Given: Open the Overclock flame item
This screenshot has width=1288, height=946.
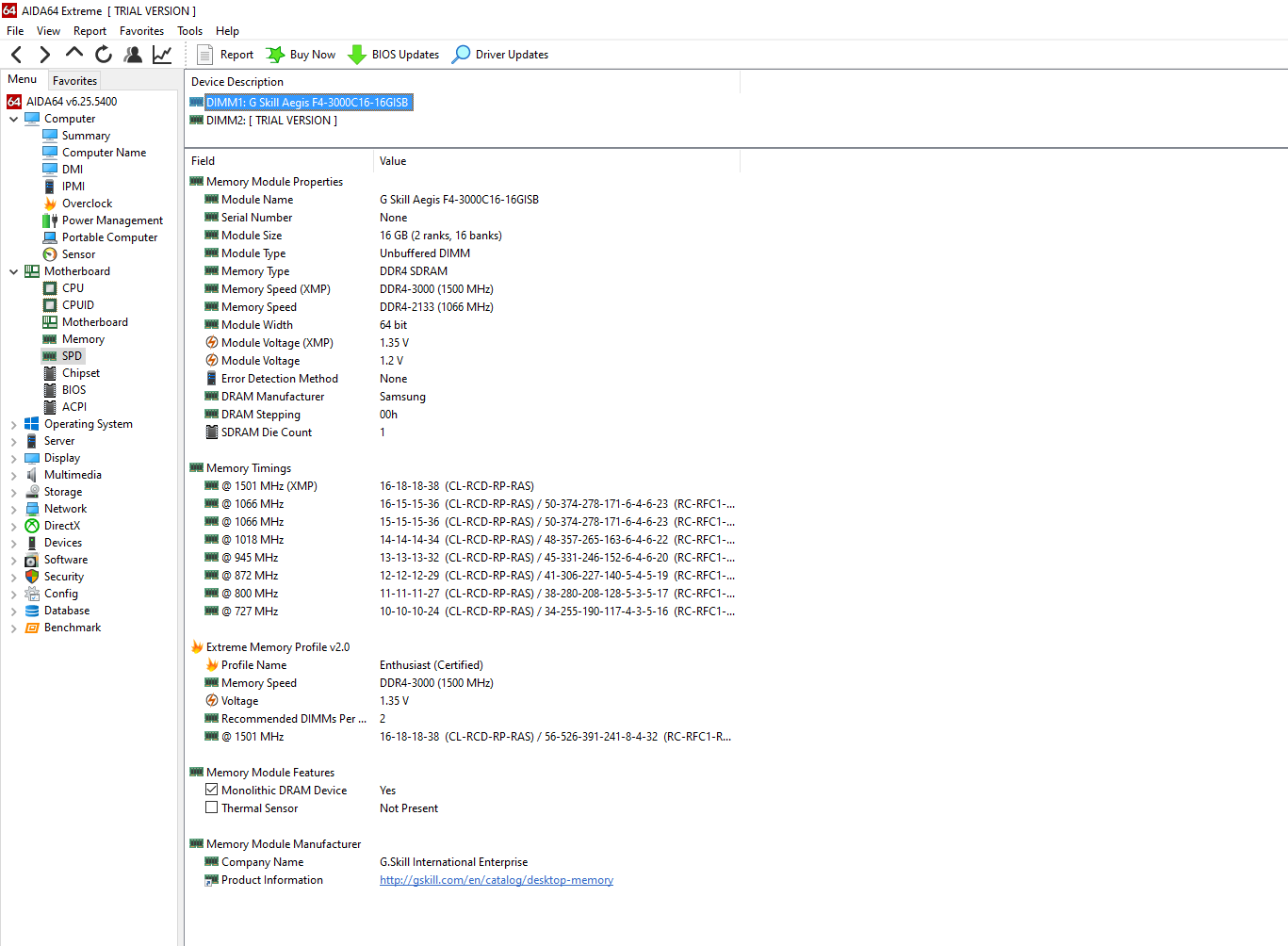Looking at the screenshot, I should [77, 204].
